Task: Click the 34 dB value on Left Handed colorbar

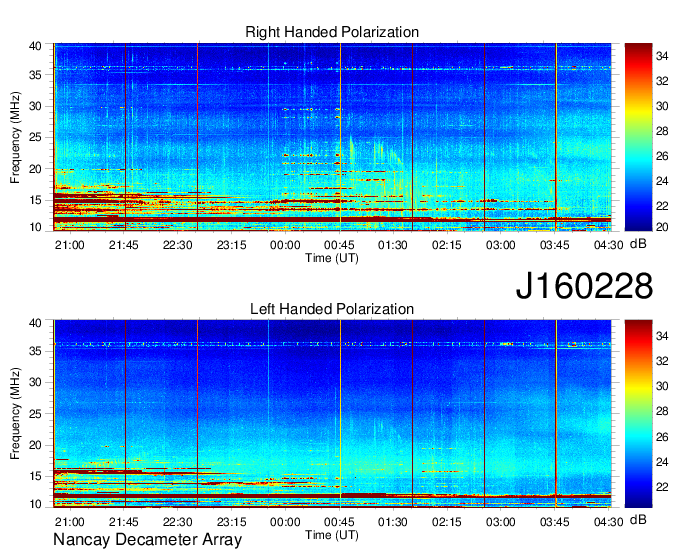Action: pos(662,336)
